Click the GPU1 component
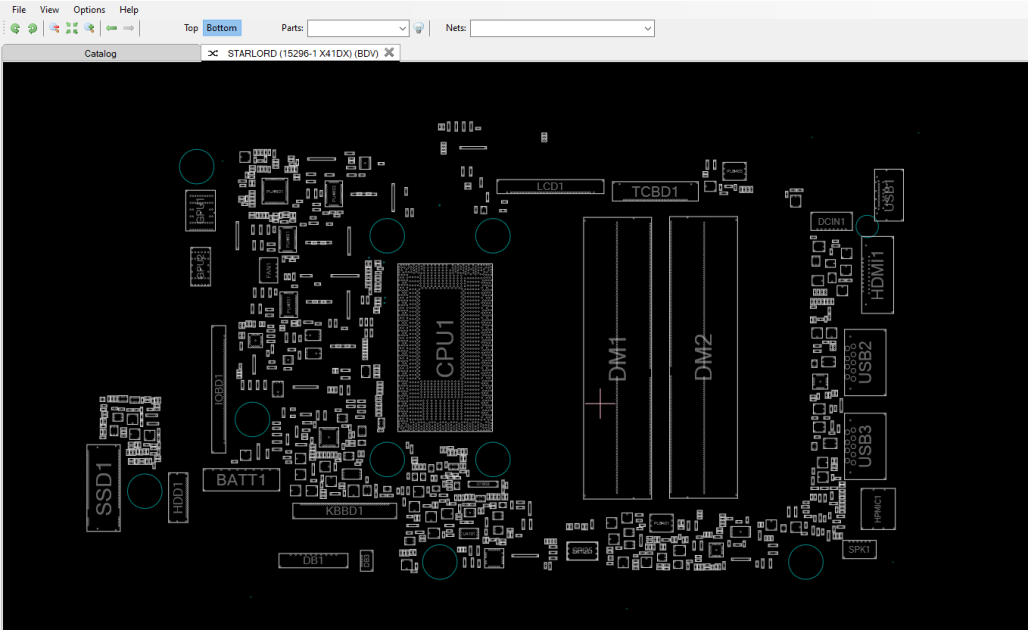Viewport: 1028px width, 630px height. (201, 210)
